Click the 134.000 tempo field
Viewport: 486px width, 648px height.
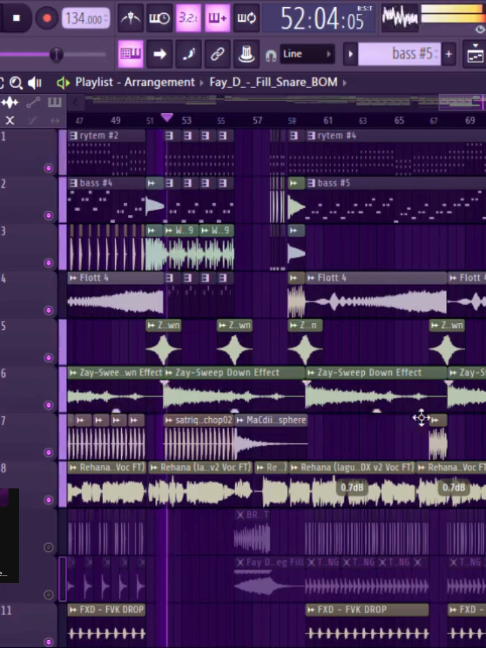tap(86, 19)
